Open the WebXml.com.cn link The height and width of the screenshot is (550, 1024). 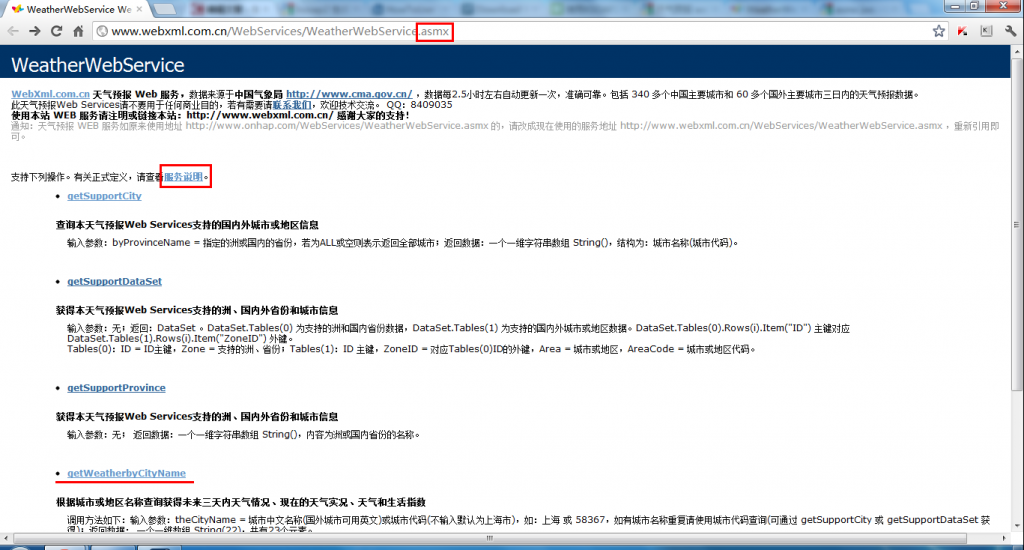coord(50,94)
